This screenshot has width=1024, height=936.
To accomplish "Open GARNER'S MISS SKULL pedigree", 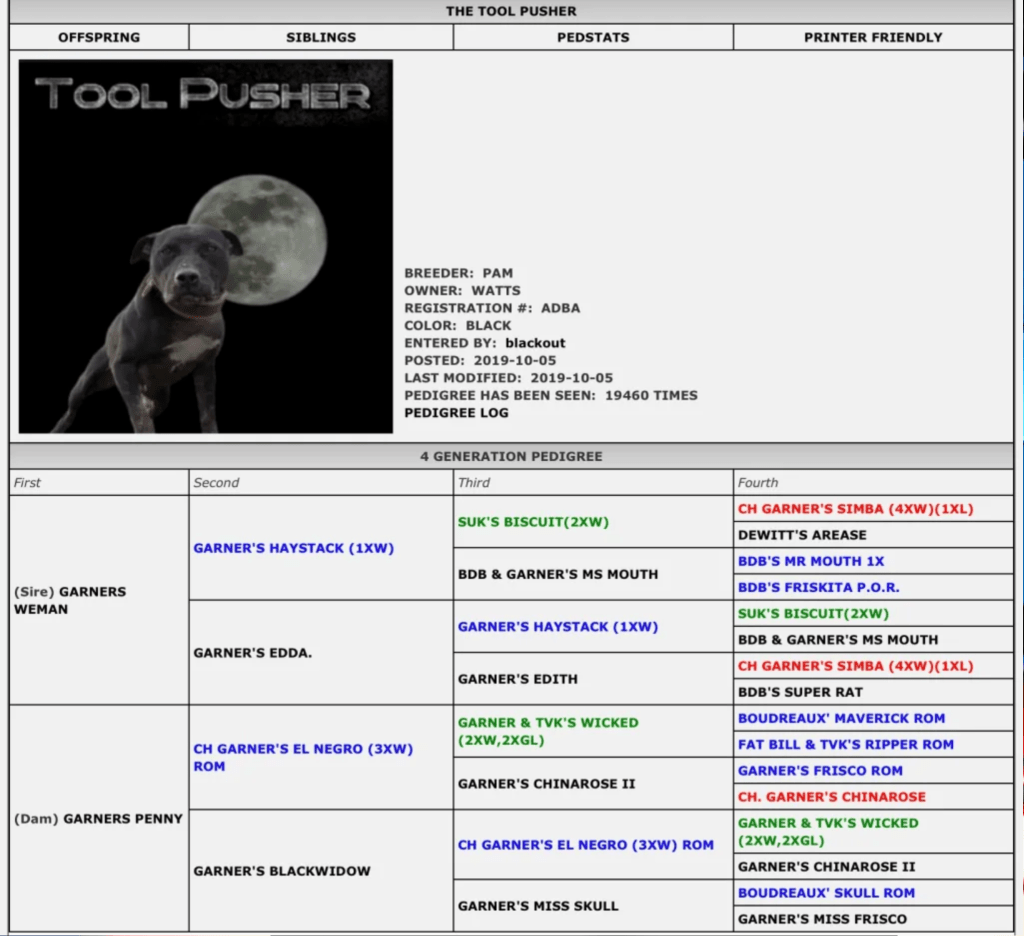I will tap(538, 906).
